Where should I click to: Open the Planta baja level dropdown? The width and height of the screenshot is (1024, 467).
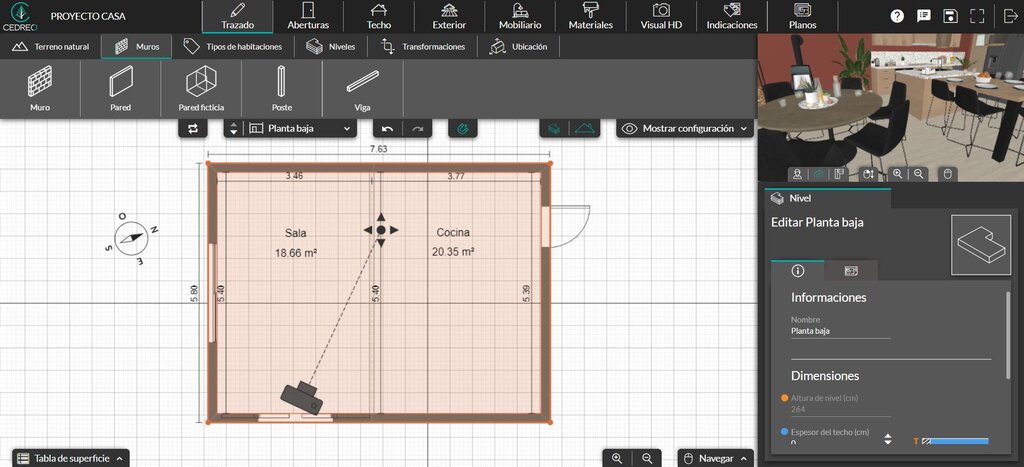(x=300, y=129)
